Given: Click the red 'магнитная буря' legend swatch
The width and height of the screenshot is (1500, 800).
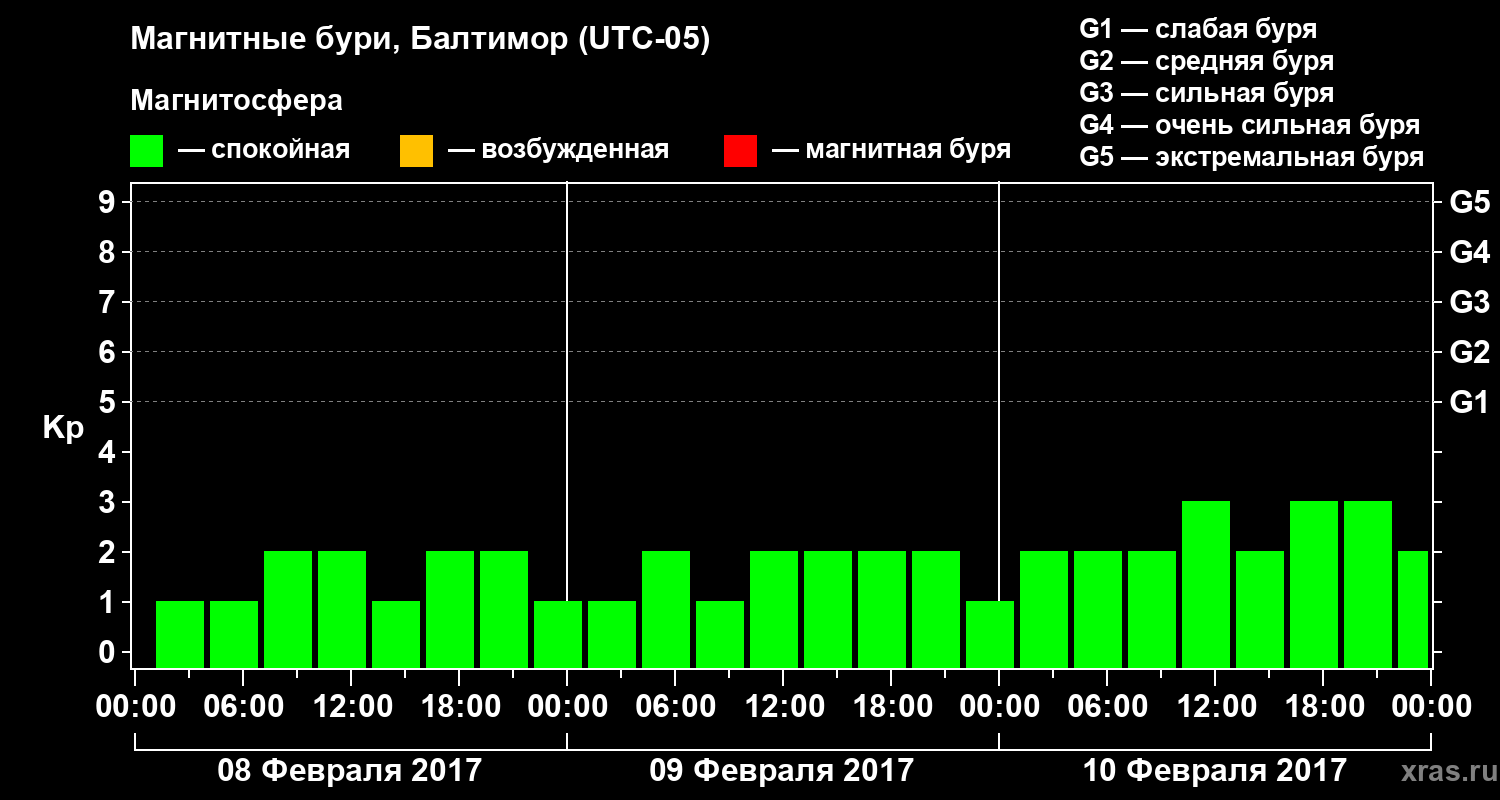Looking at the screenshot, I should point(740,151).
